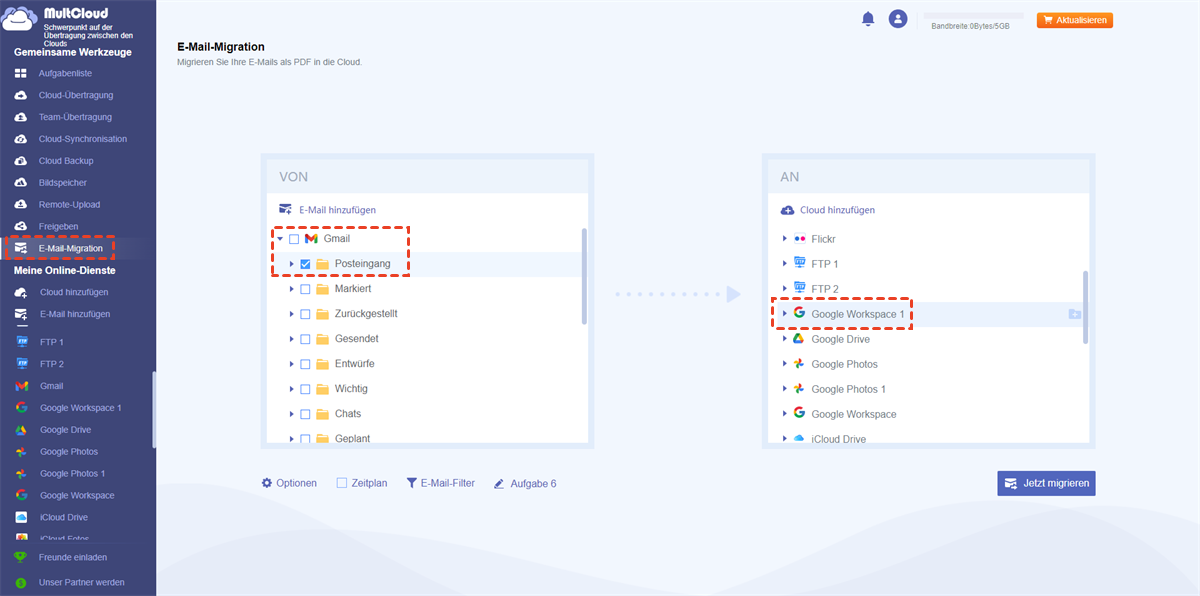The height and width of the screenshot is (596, 1200).
Task: Click E-Mail hinzufügen in VON panel
Action: (x=328, y=210)
